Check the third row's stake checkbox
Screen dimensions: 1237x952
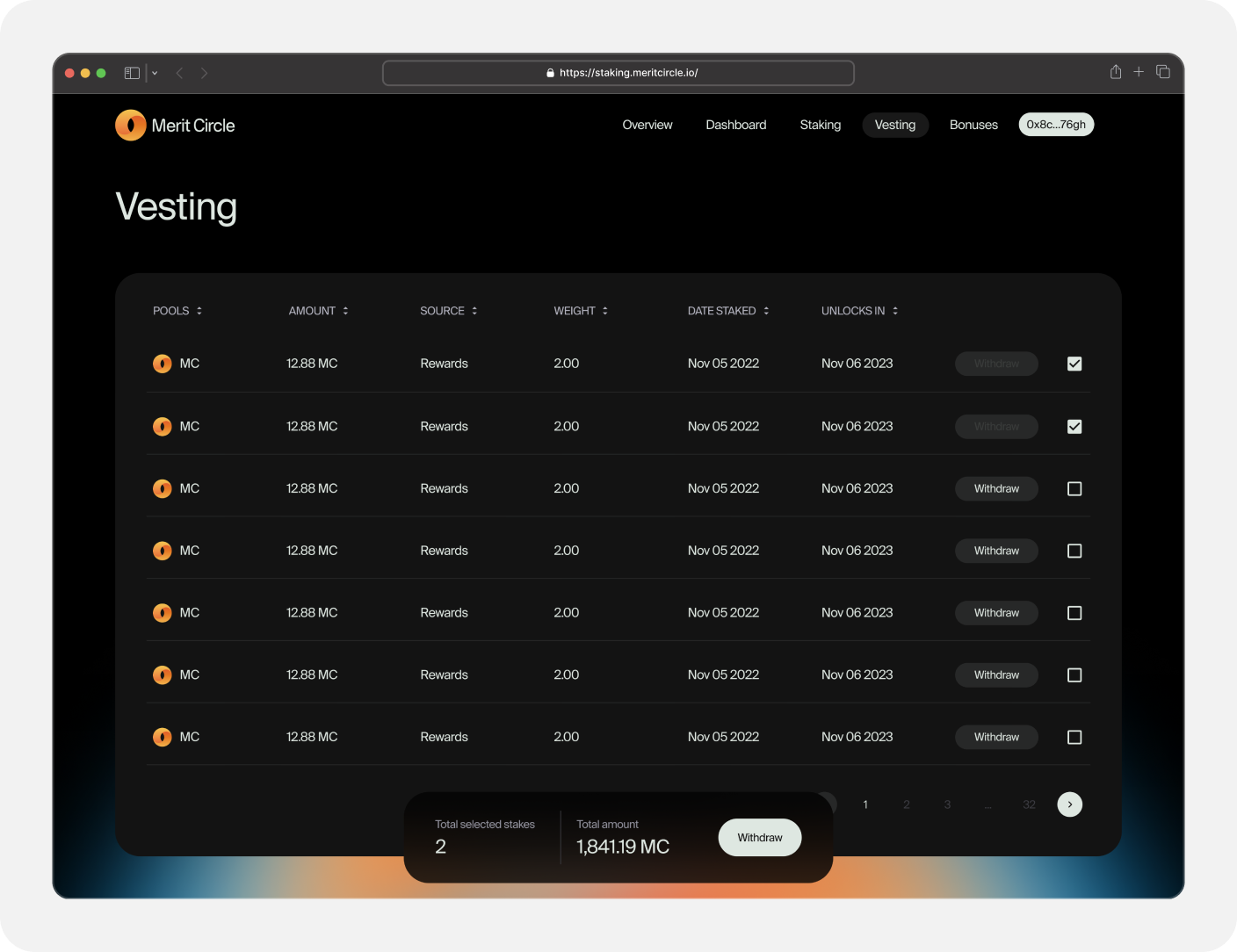[x=1074, y=489]
